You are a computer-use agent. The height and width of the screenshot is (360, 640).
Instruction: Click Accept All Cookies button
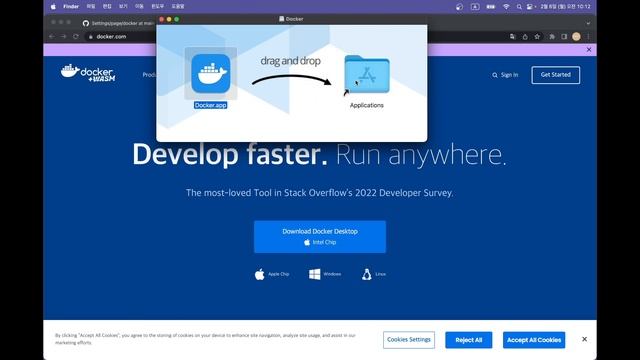click(x=534, y=340)
